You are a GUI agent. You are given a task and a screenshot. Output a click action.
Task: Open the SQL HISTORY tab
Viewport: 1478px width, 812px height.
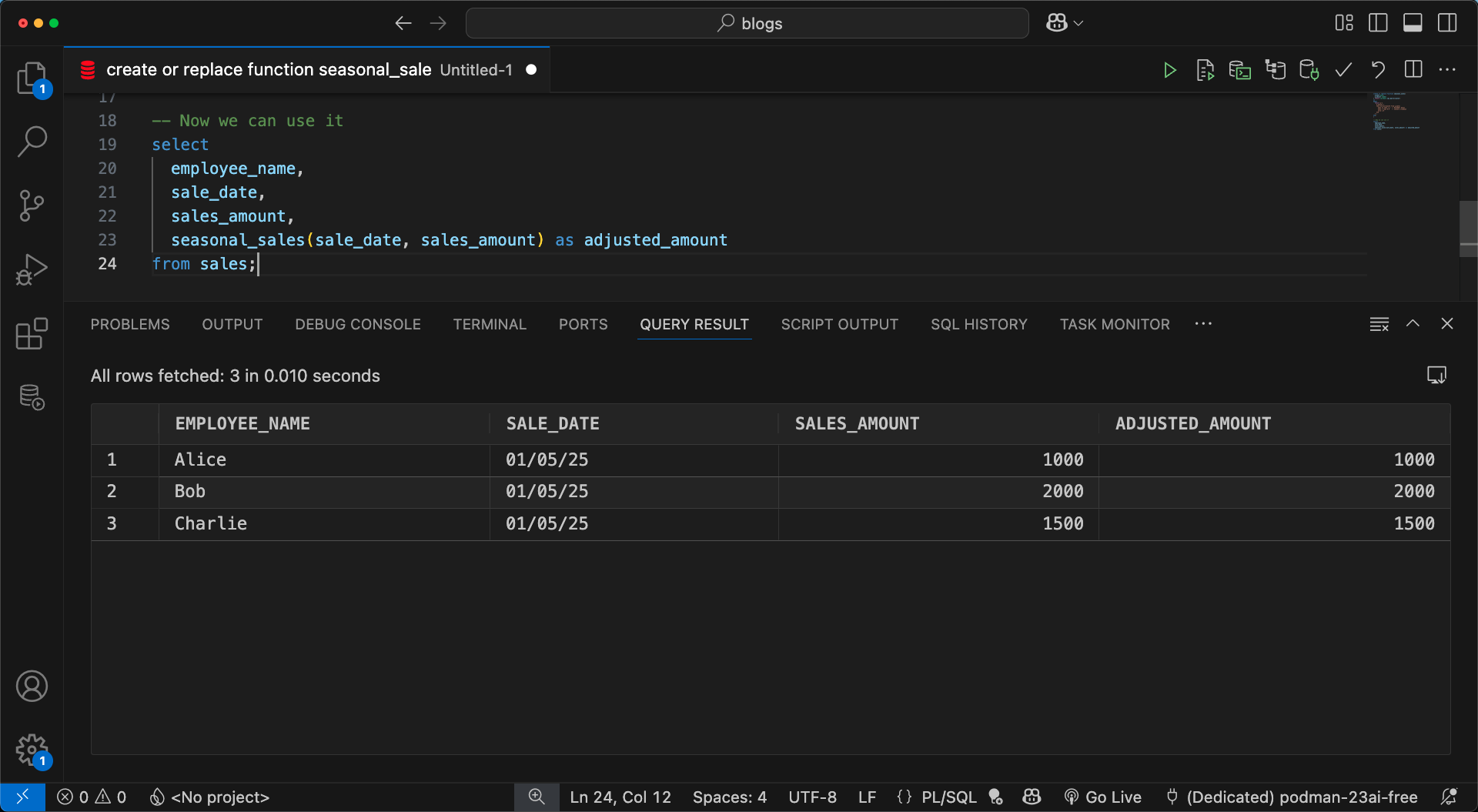pos(979,324)
